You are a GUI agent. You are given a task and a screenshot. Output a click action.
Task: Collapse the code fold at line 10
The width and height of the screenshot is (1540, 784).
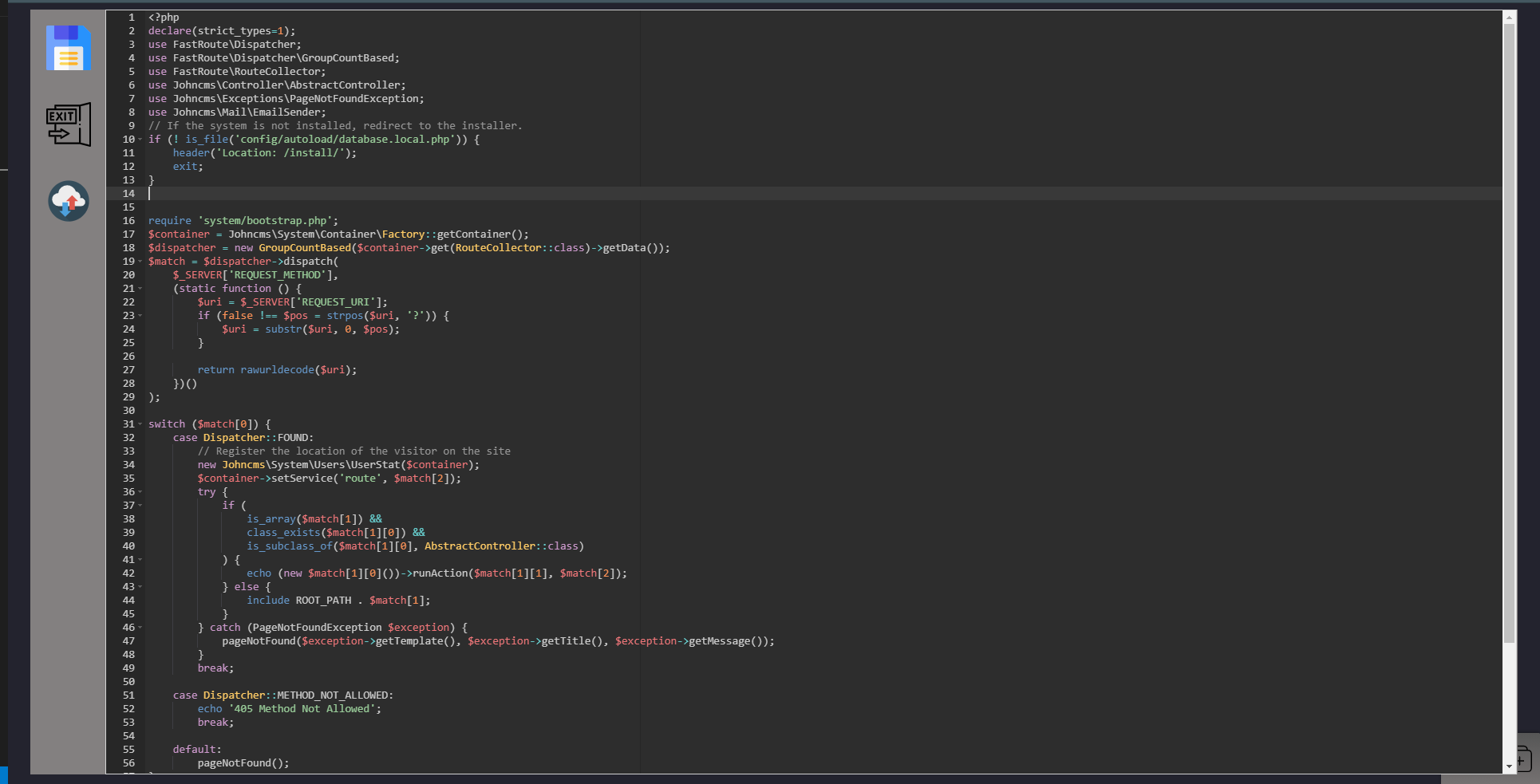pyautogui.click(x=140, y=140)
